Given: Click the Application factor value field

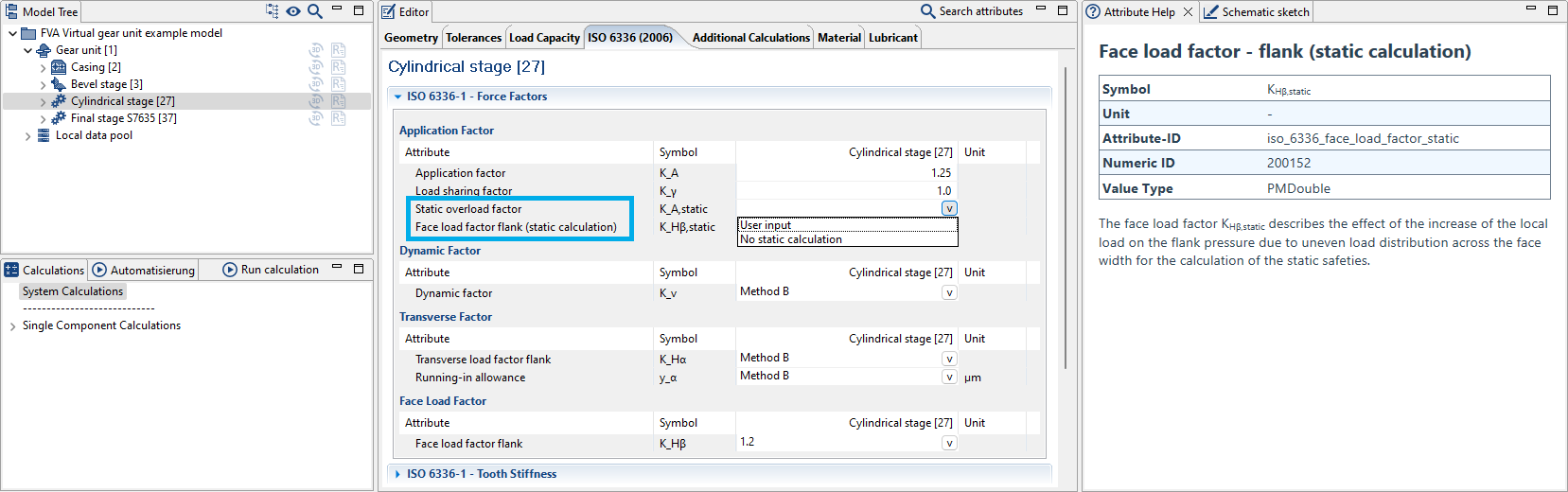Looking at the screenshot, I should pos(846,173).
